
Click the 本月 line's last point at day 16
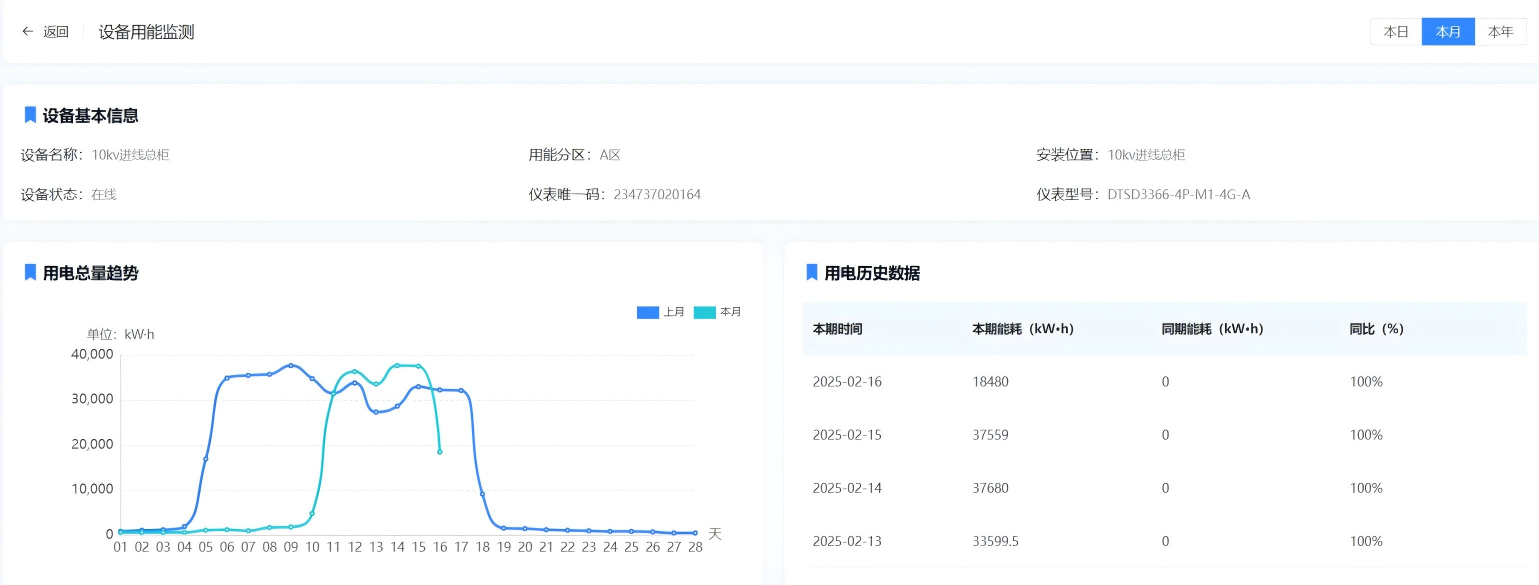pos(440,451)
